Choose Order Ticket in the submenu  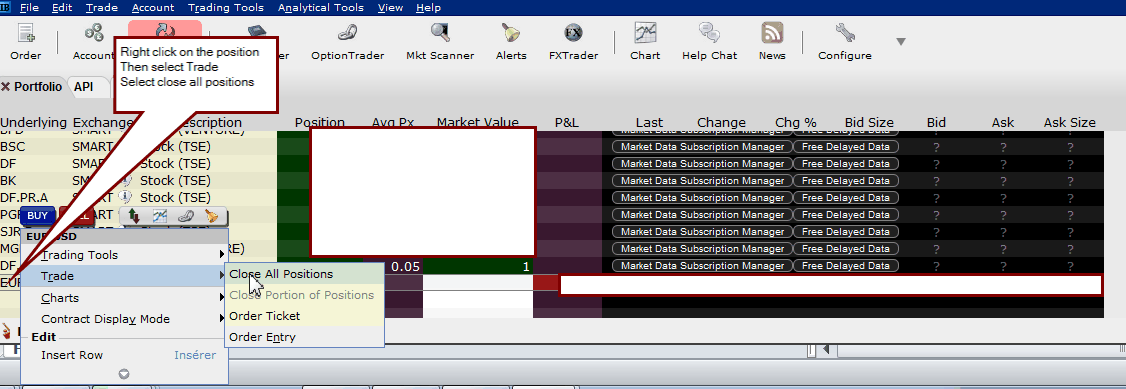point(304,316)
